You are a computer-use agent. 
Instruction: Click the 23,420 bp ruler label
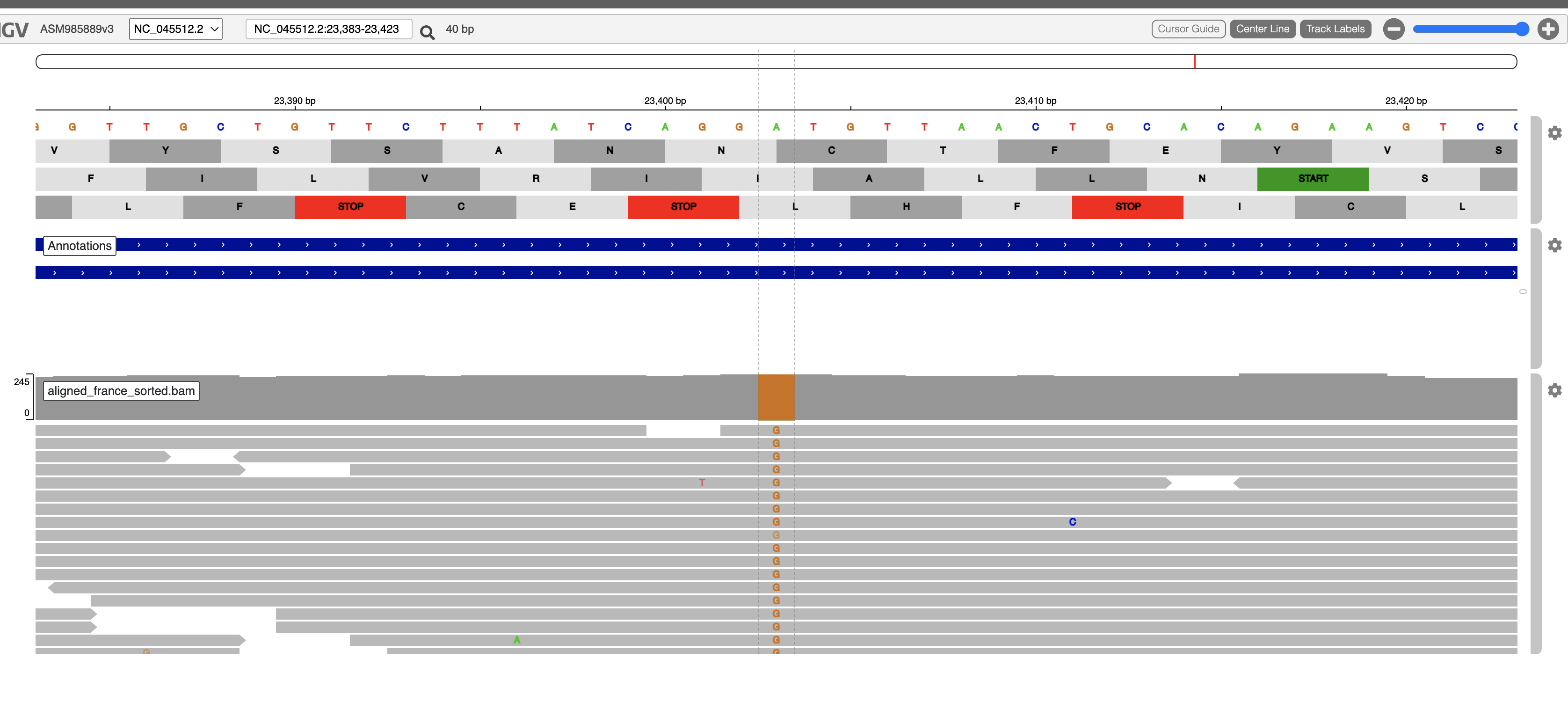click(1406, 101)
